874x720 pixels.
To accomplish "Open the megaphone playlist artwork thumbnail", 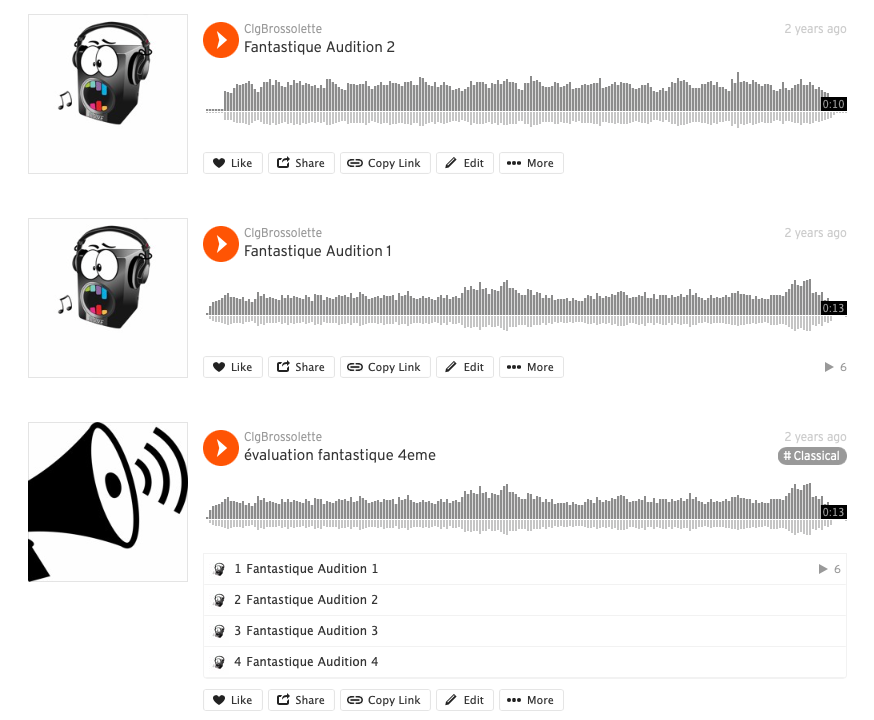I will point(108,502).
